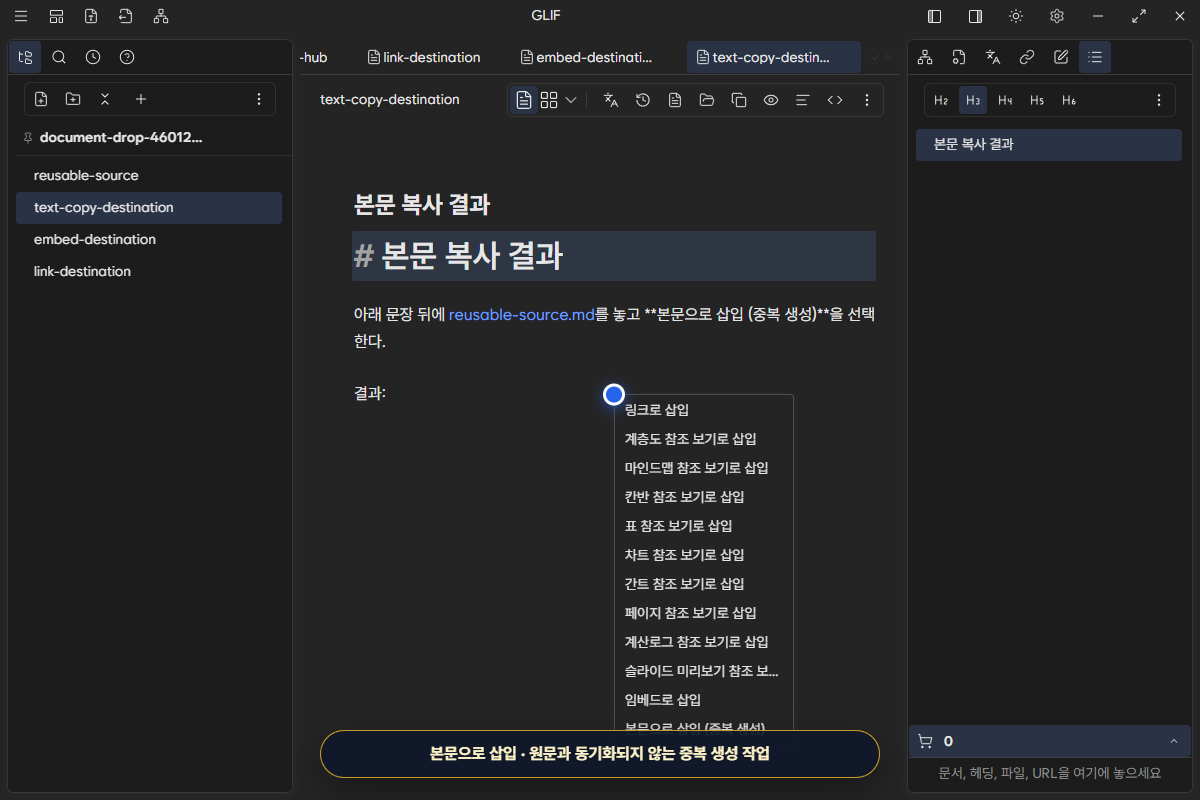Viewport: 1200px width, 800px height.
Task: Click the copy icon in editor toolbar
Action: pyautogui.click(x=739, y=100)
